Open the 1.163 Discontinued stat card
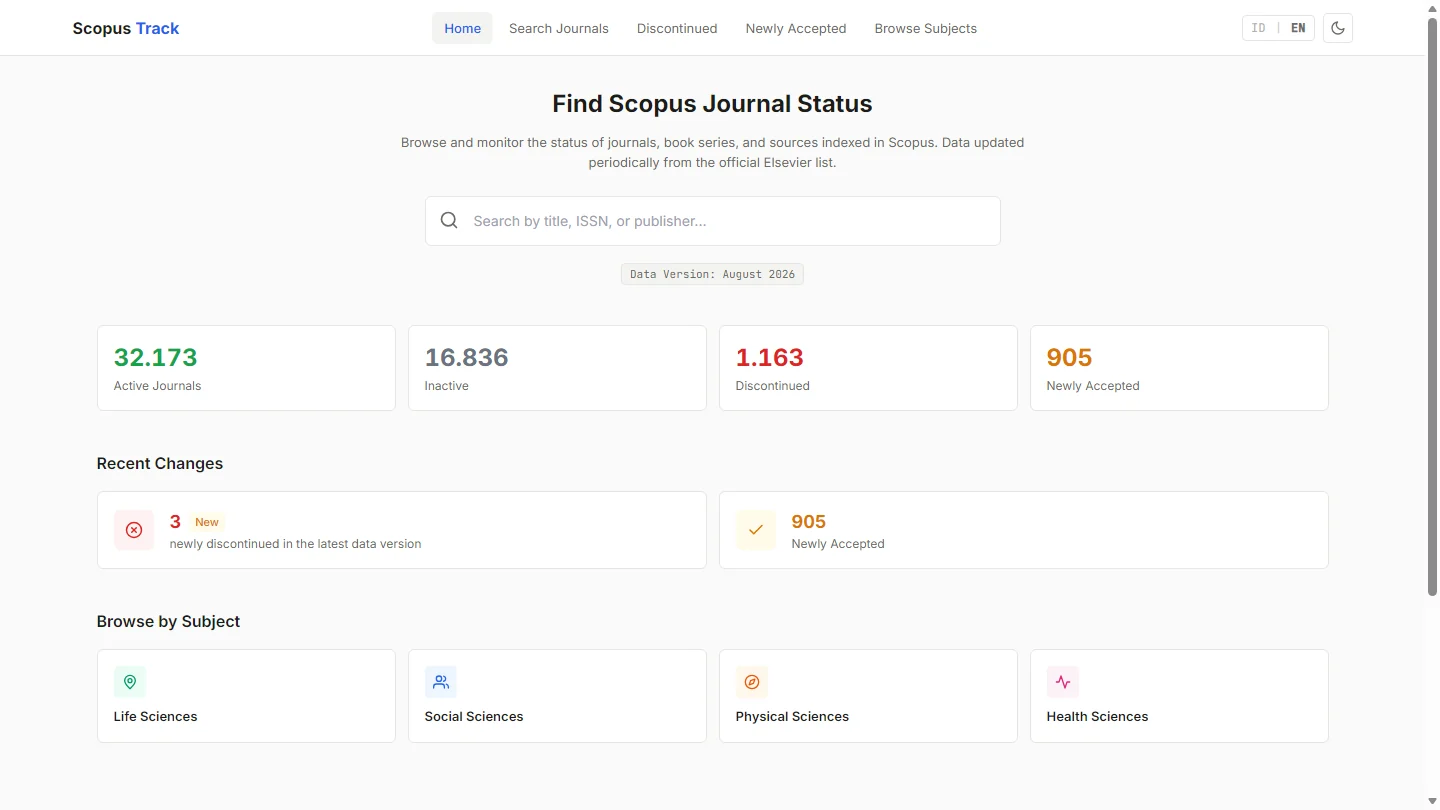 click(x=868, y=368)
